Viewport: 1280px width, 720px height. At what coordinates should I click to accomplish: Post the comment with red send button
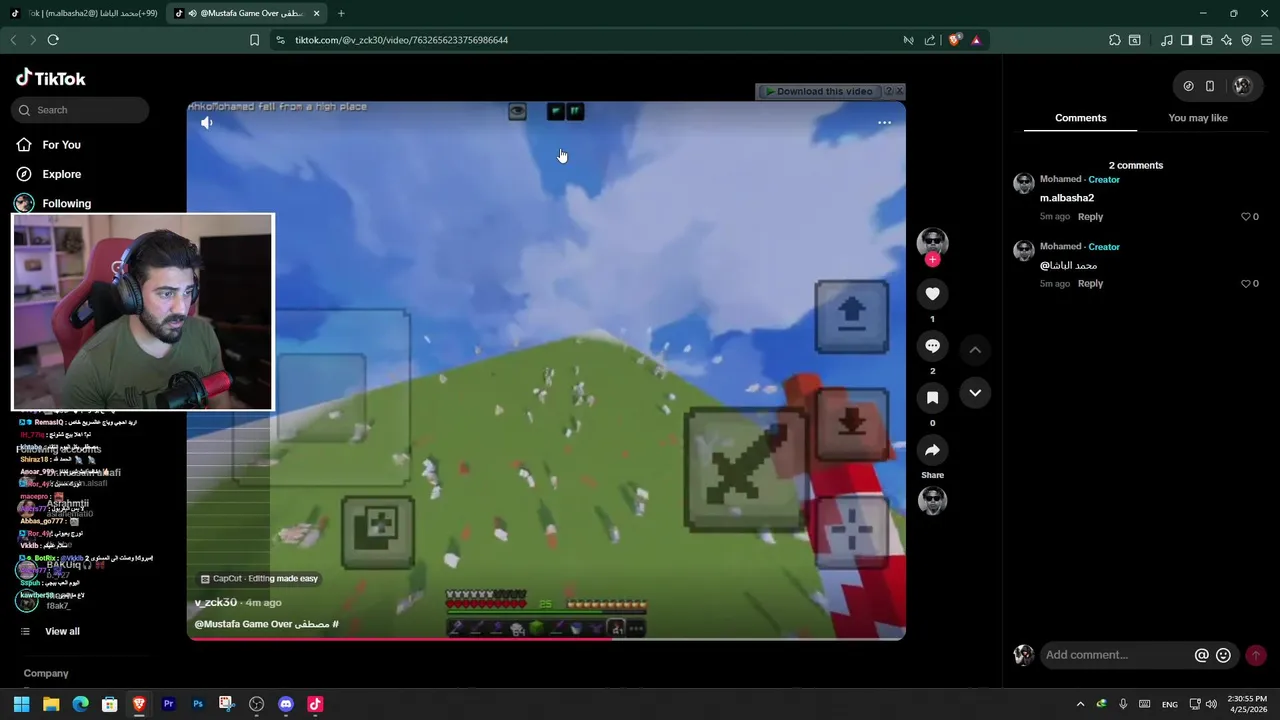[x=1256, y=656]
